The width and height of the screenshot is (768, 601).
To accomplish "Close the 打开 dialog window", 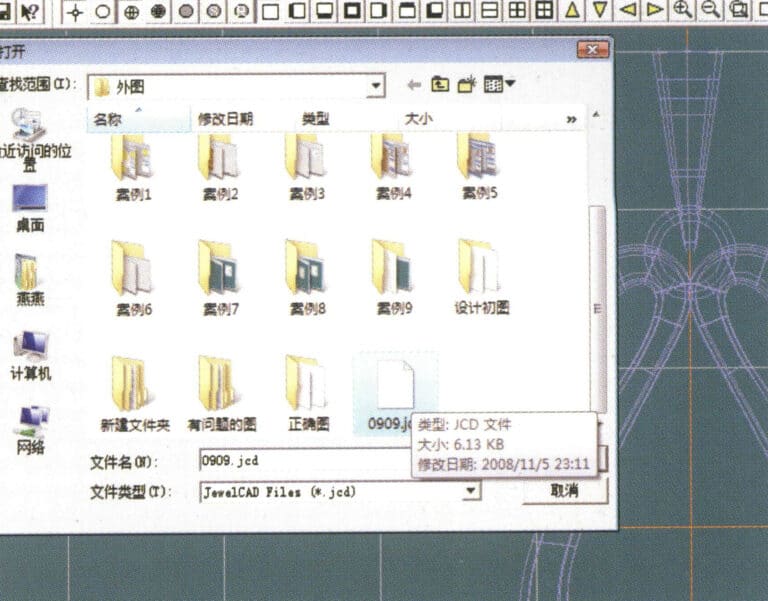I will point(592,49).
